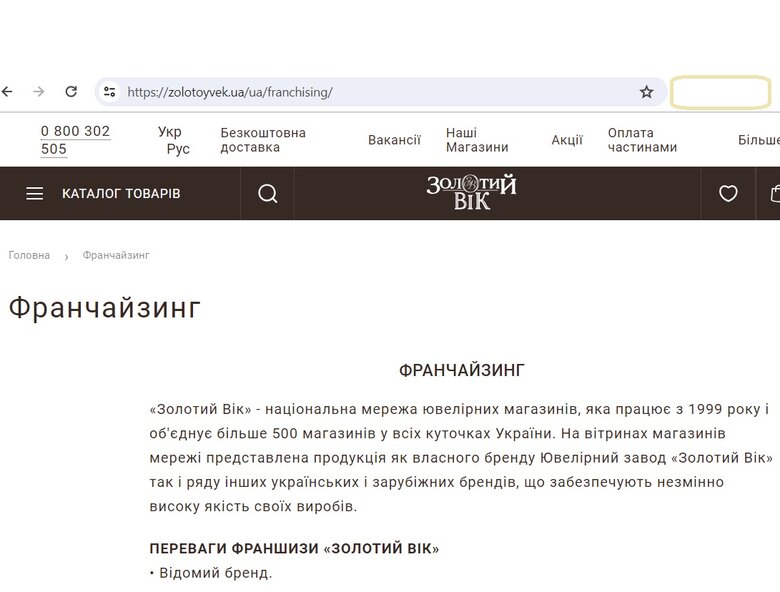Switch language to Укр
The width and height of the screenshot is (780, 592).
tap(170, 132)
